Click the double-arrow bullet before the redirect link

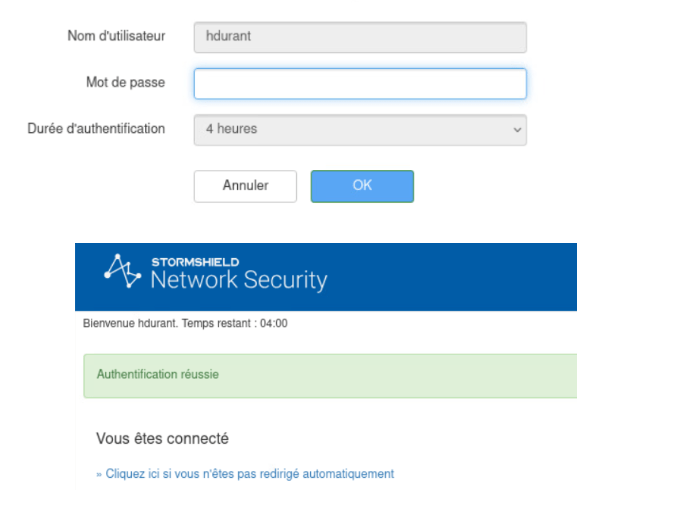[100, 474]
